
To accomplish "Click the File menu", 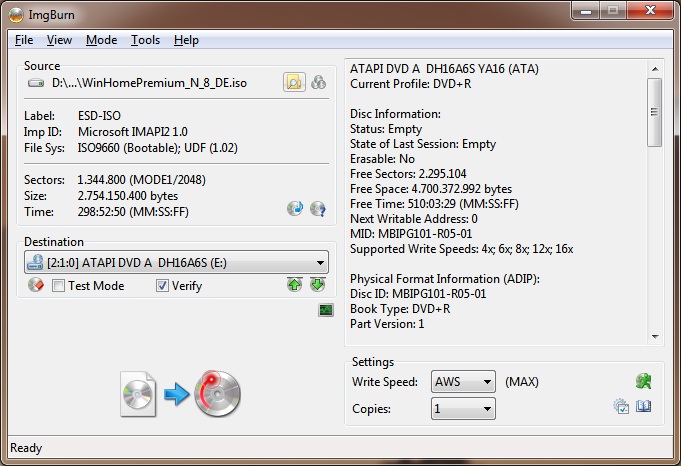I will tap(24, 40).
